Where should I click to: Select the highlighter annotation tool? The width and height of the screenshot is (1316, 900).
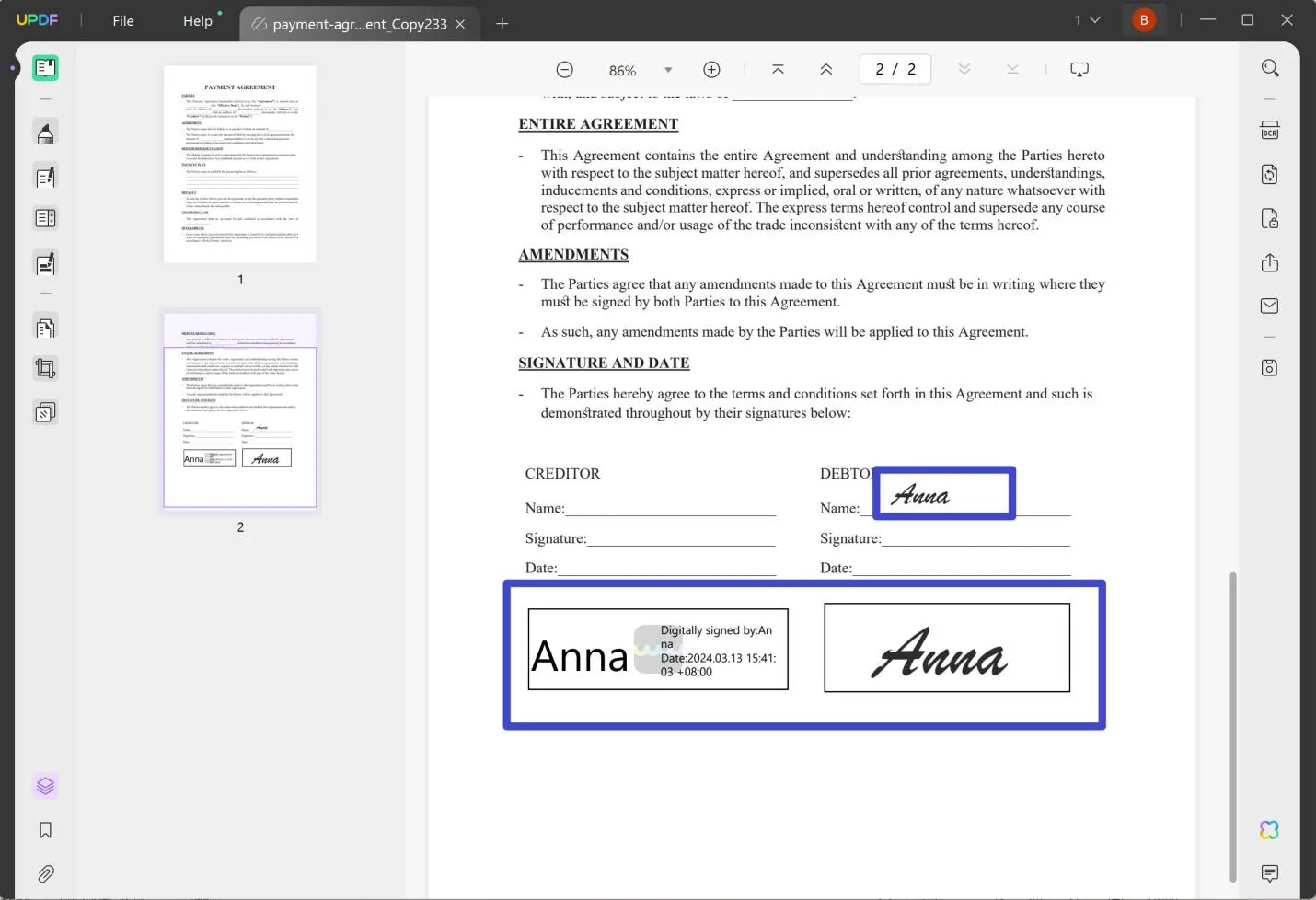click(45, 133)
